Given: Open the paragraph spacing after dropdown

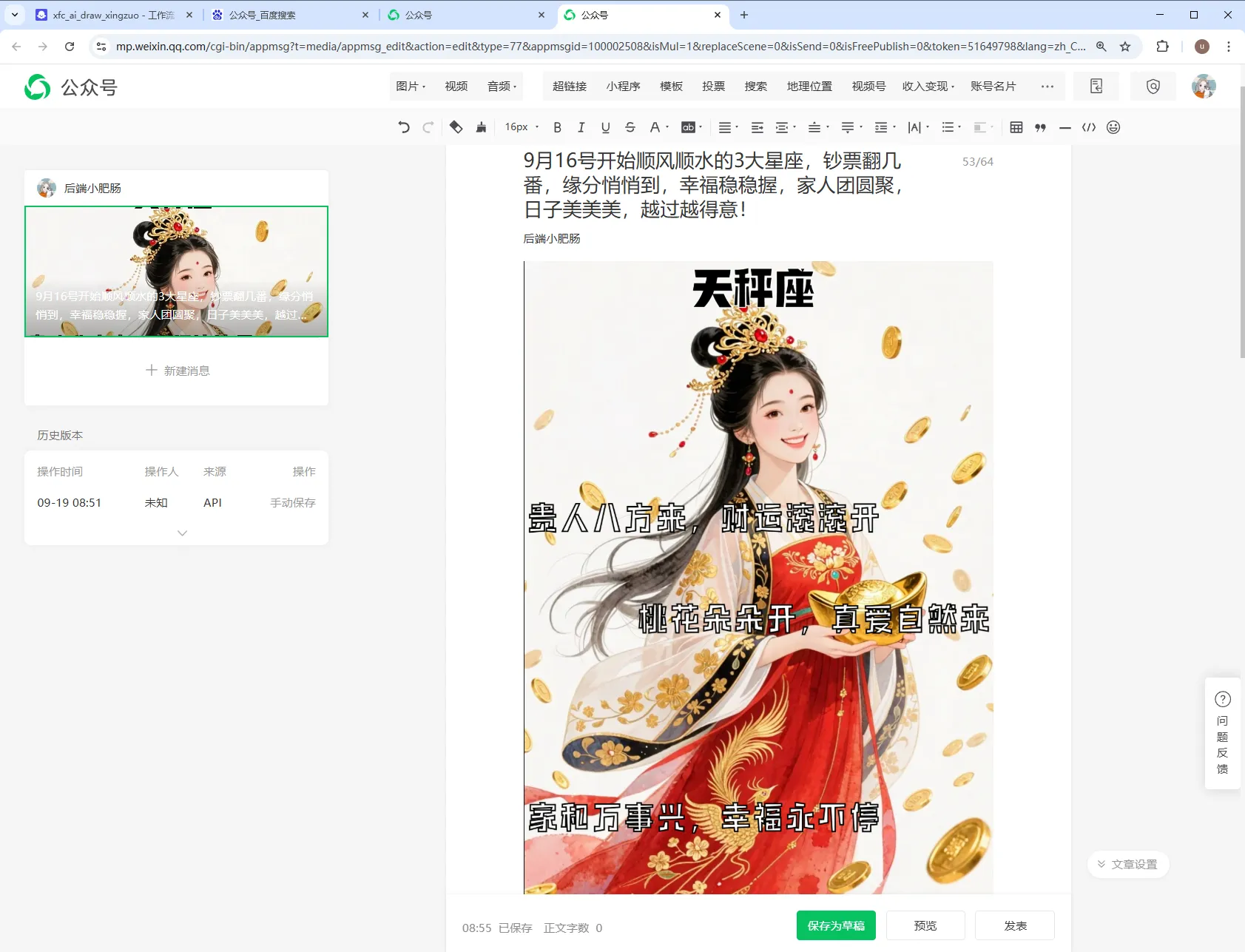Looking at the screenshot, I should pyautogui.click(x=851, y=127).
